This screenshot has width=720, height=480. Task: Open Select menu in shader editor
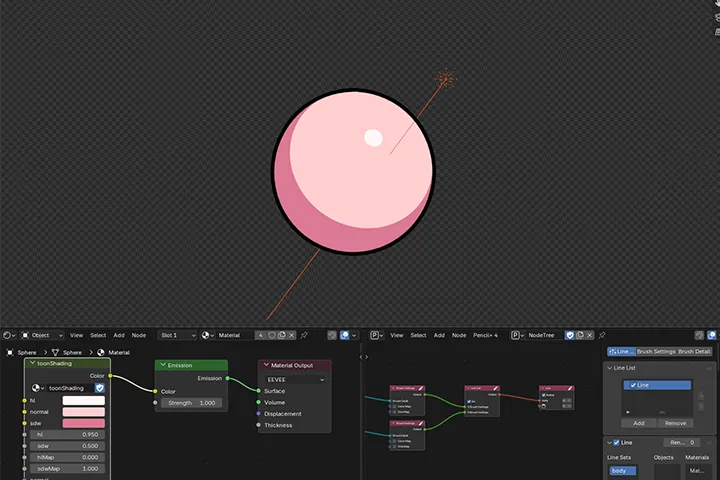point(98,335)
